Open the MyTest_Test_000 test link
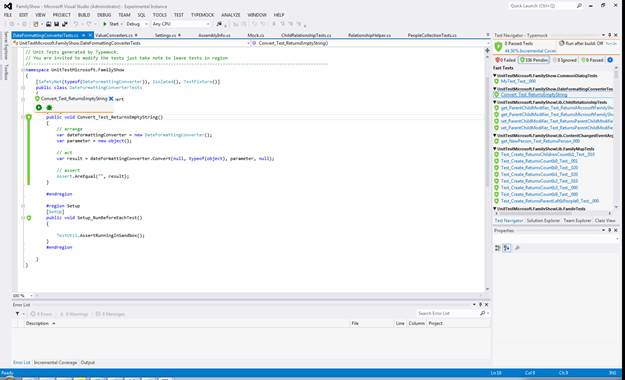Screen dimensions: 625x380 (518, 81)
